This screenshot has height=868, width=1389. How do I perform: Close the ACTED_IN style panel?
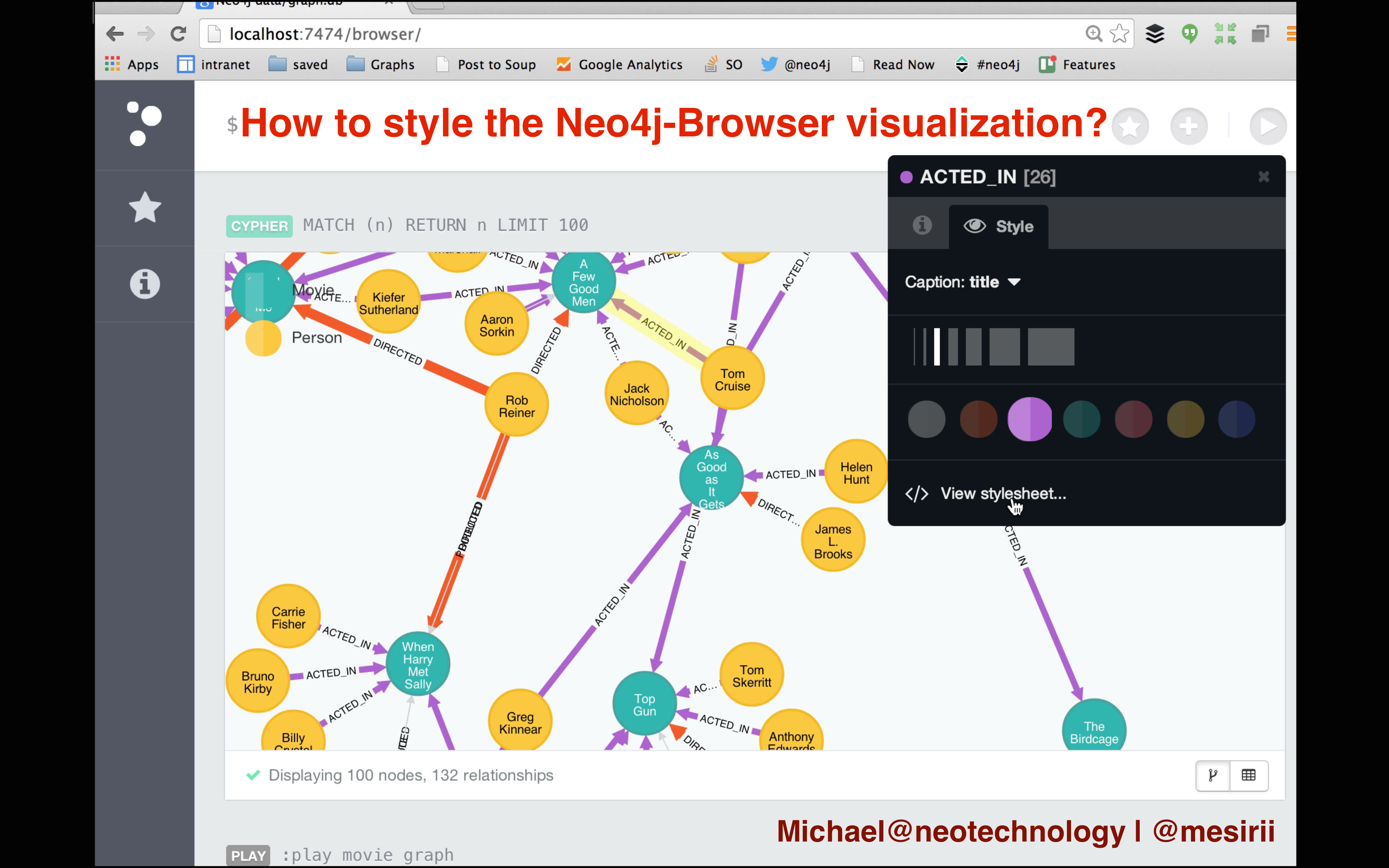tap(1263, 177)
